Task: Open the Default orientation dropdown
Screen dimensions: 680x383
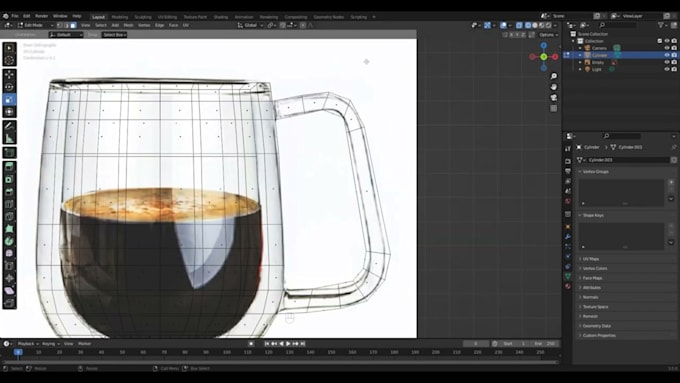Action: 66,35
